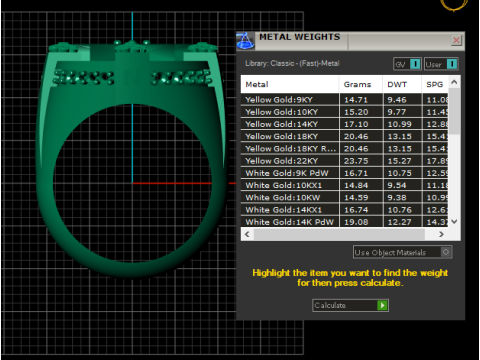The image size is (480, 360).
Task: Select the Yellow Gold:9KY row
Action: 344,100
